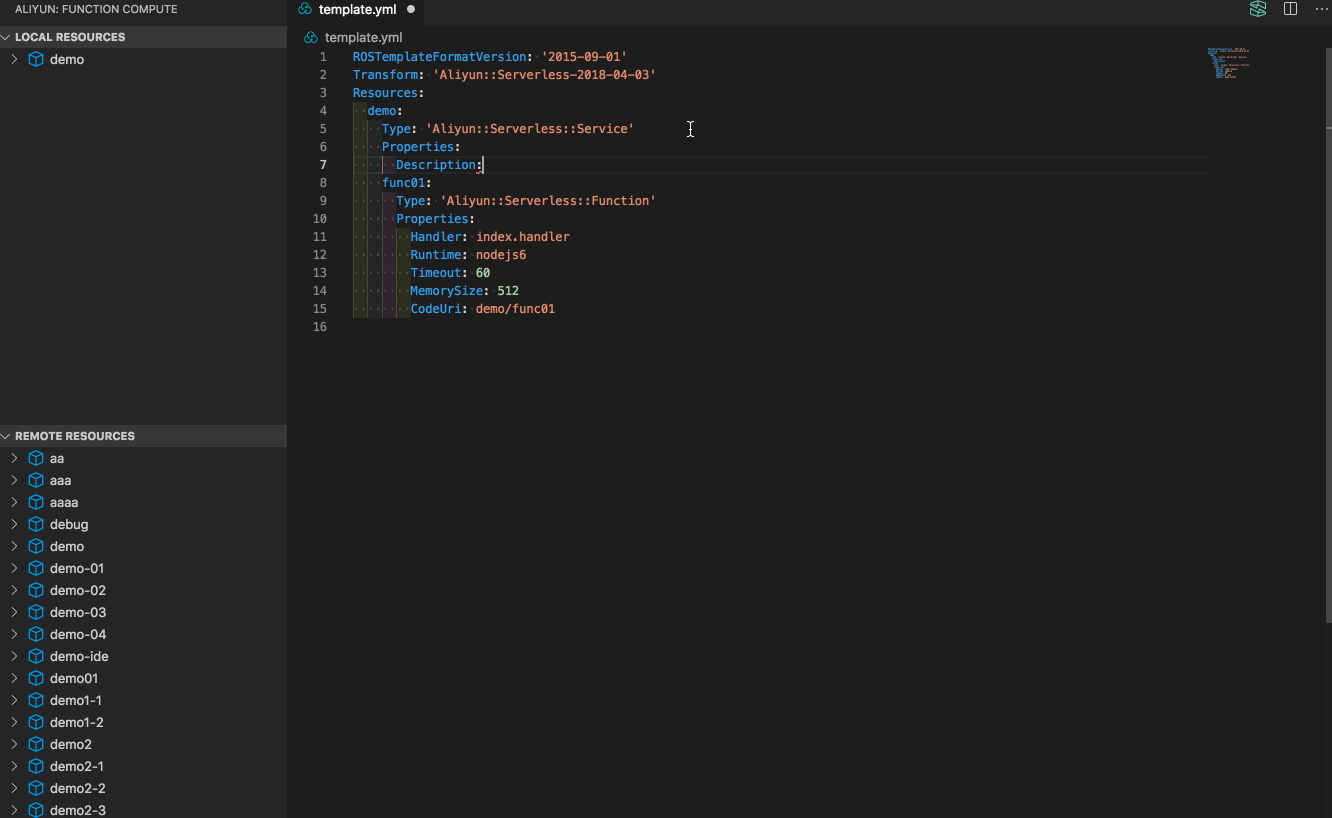The image size is (1332, 818).
Task: Click the 'Aliyun::Serverless::Function' type value
Action: coord(548,201)
